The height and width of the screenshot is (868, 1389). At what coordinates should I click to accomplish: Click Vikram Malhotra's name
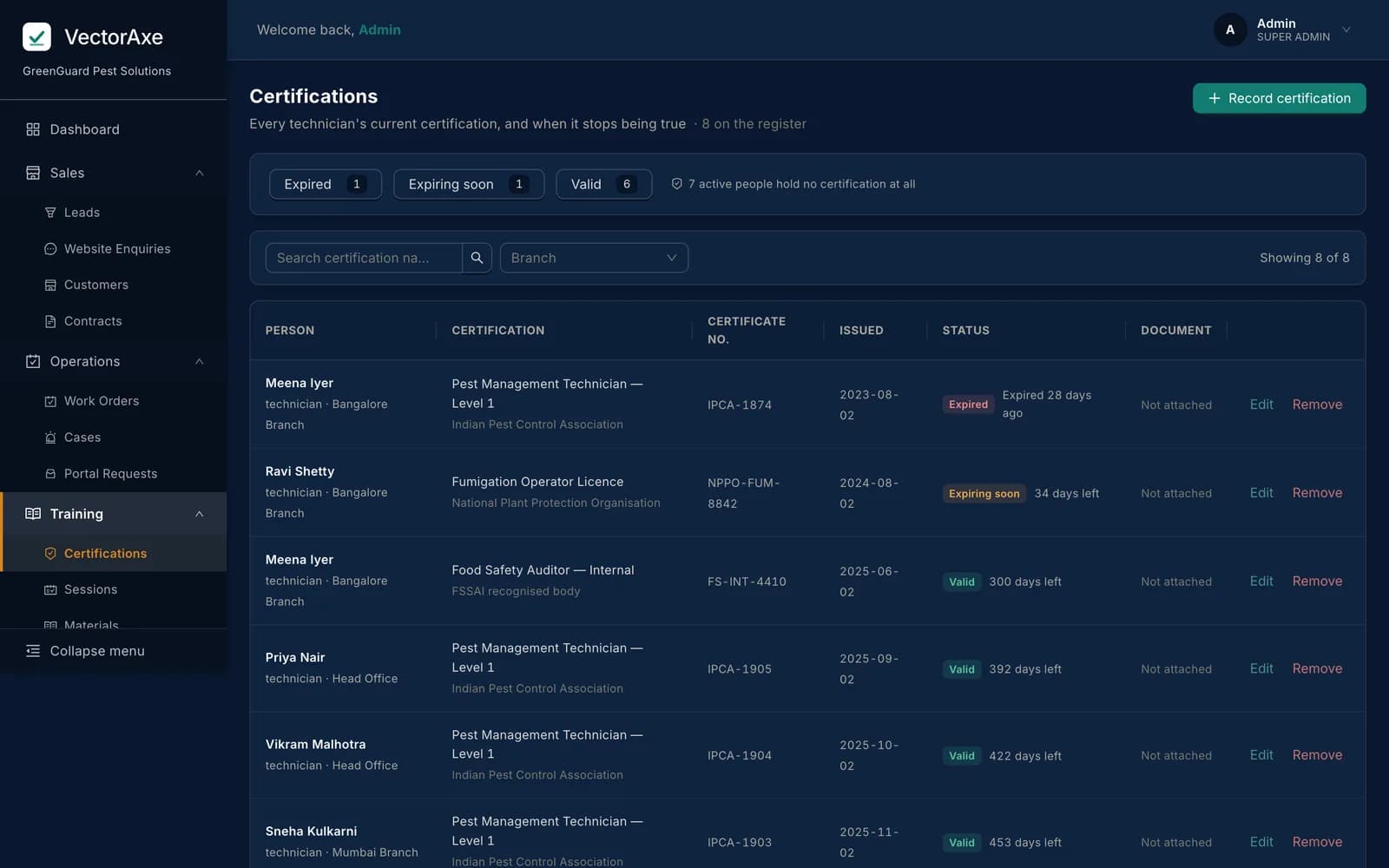[315, 744]
